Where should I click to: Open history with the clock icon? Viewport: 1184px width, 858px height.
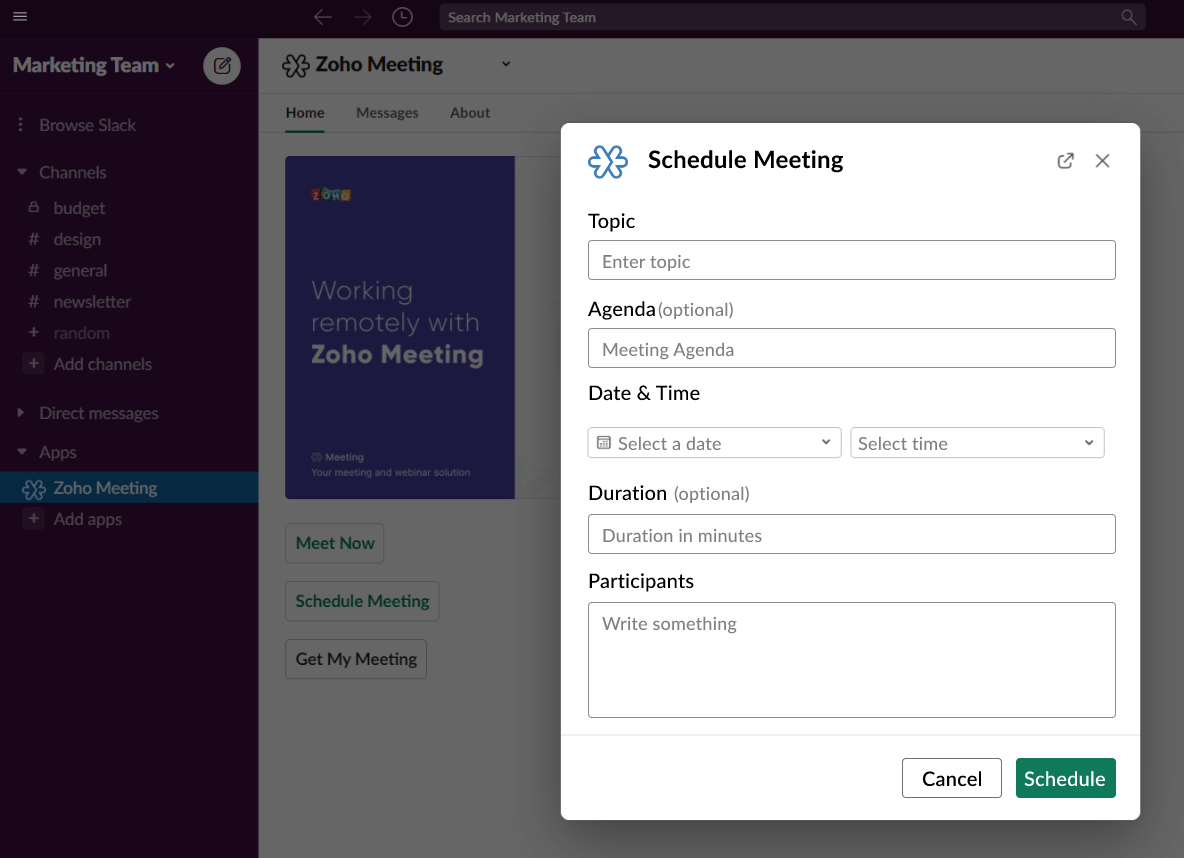[x=401, y=16]
